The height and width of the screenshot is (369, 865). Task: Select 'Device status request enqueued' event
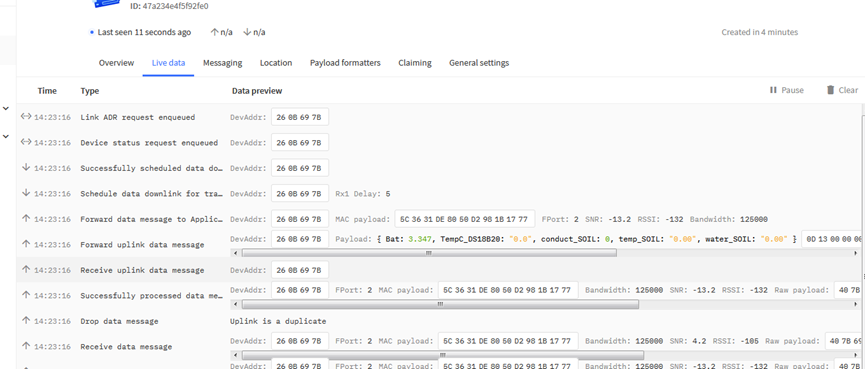click(149, 142)
